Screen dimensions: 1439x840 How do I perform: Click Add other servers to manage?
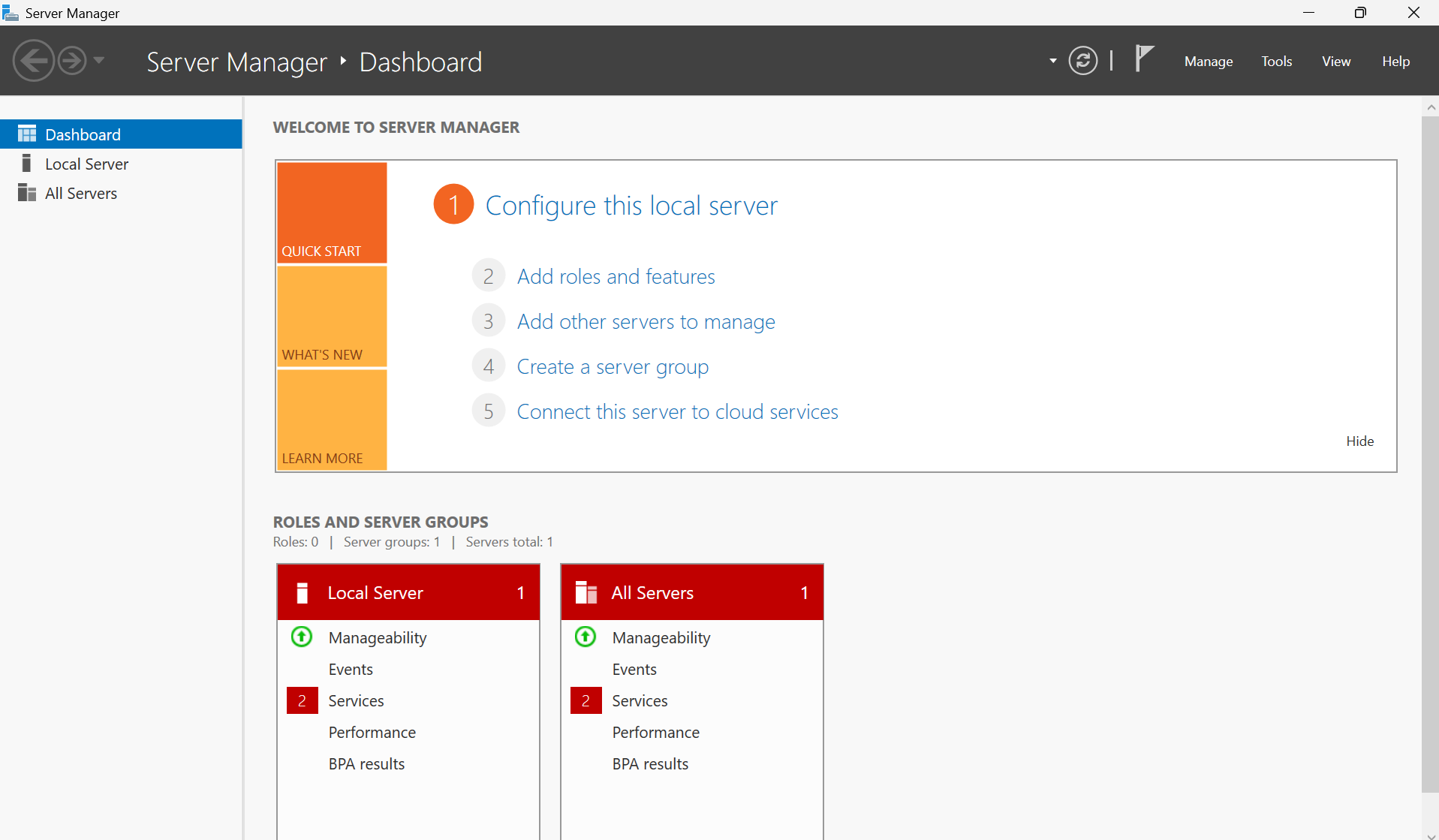646,321
